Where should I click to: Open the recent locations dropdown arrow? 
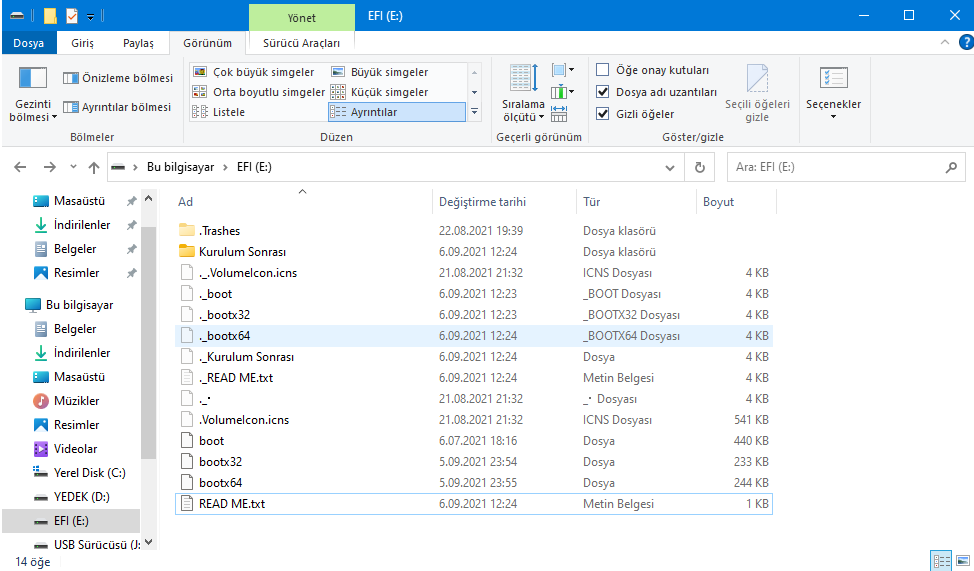[x=72, y=168]
